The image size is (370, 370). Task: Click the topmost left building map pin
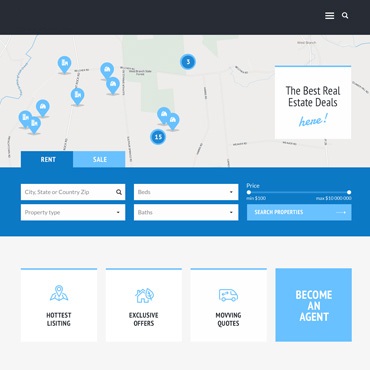64,65
